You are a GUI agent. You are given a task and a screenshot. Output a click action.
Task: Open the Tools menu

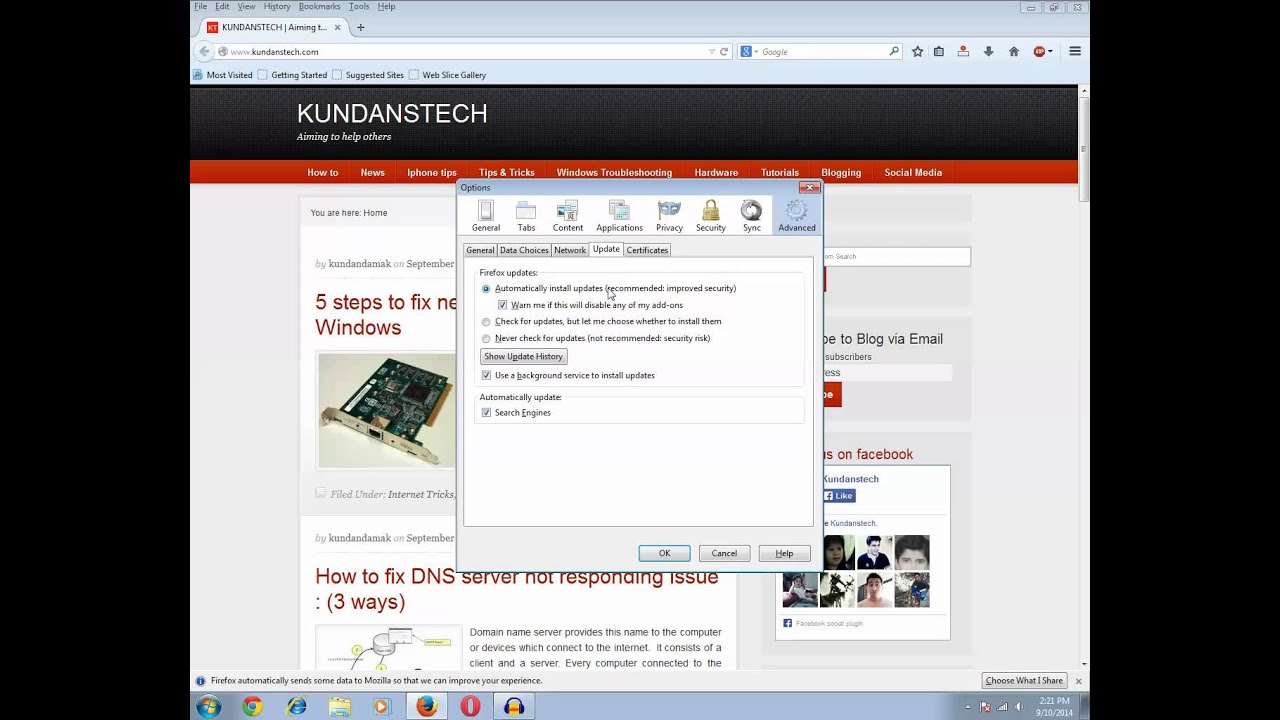(x=359, y=6)
